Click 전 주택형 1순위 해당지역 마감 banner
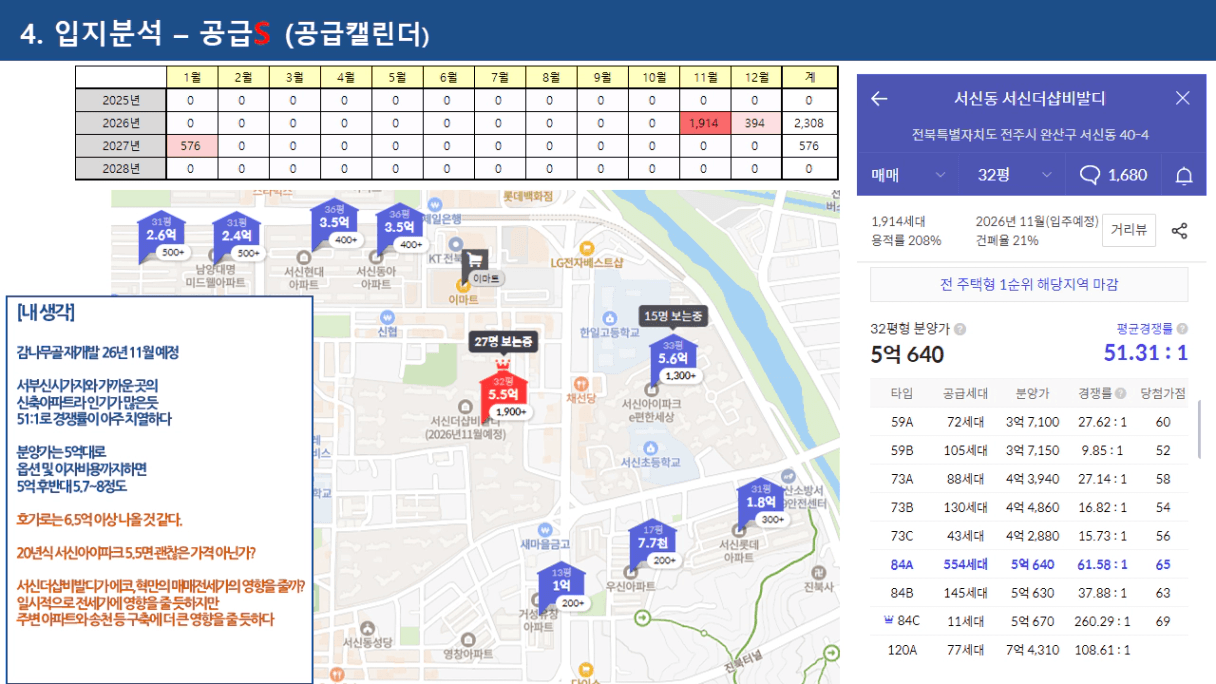 pos(1029,284)
